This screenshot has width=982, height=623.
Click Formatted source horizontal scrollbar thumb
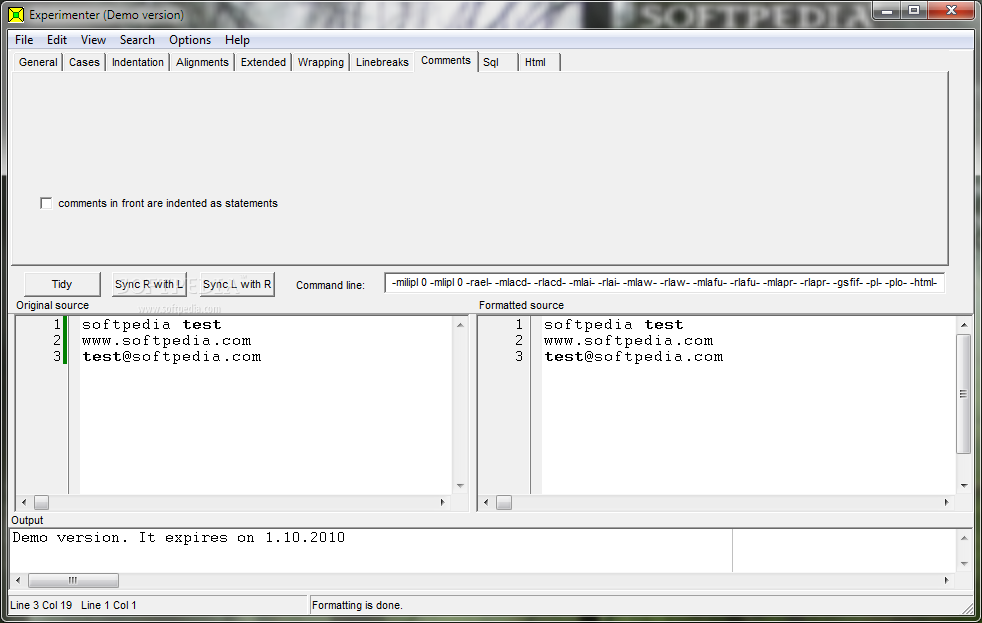(504, 502)
